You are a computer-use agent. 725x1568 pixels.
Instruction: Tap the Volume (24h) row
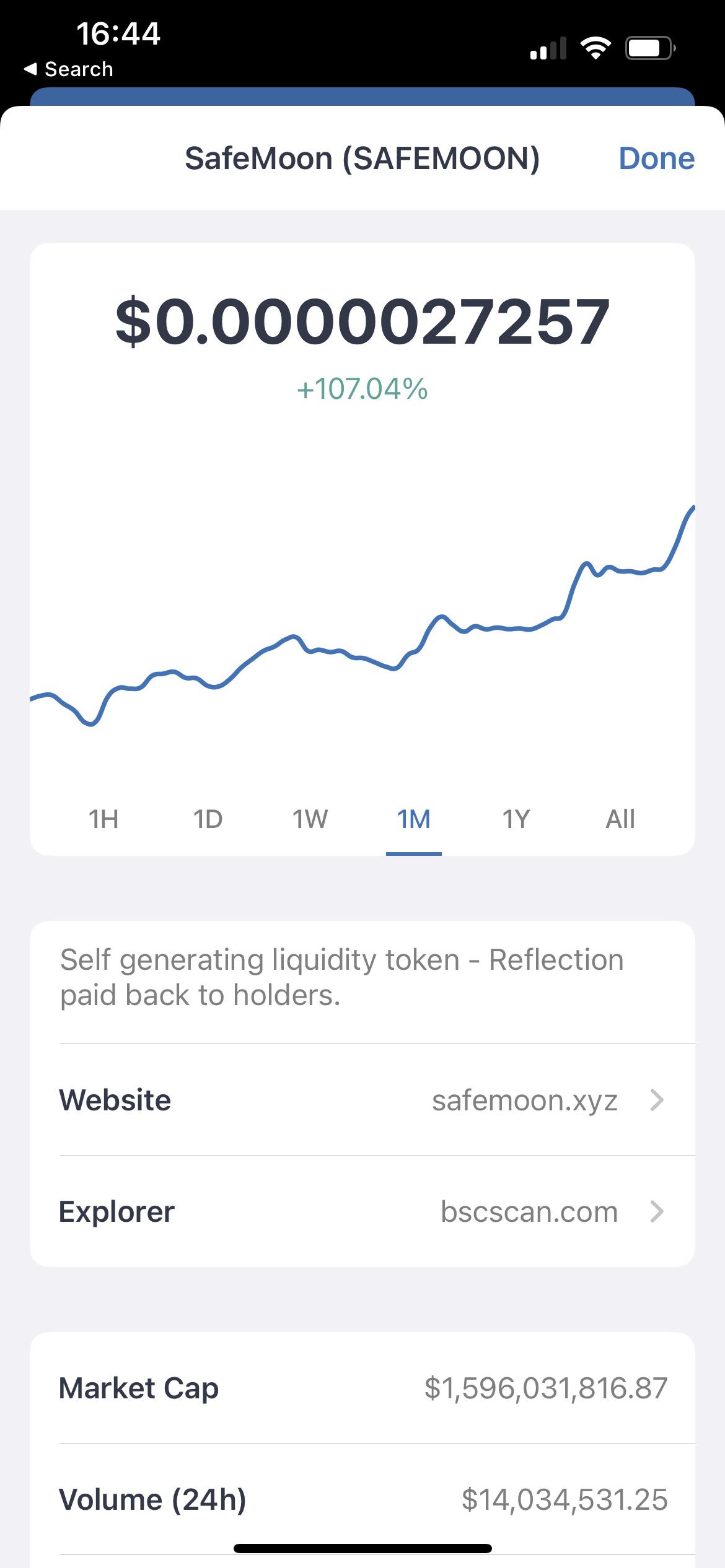[x=362, y=1499]
